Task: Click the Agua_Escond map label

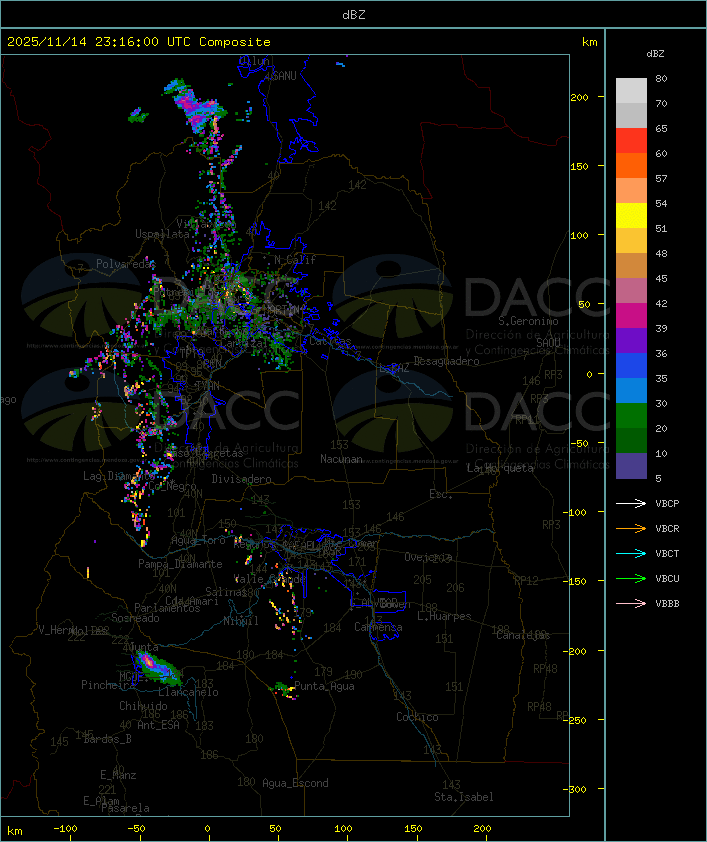Action: click(295, 783)
